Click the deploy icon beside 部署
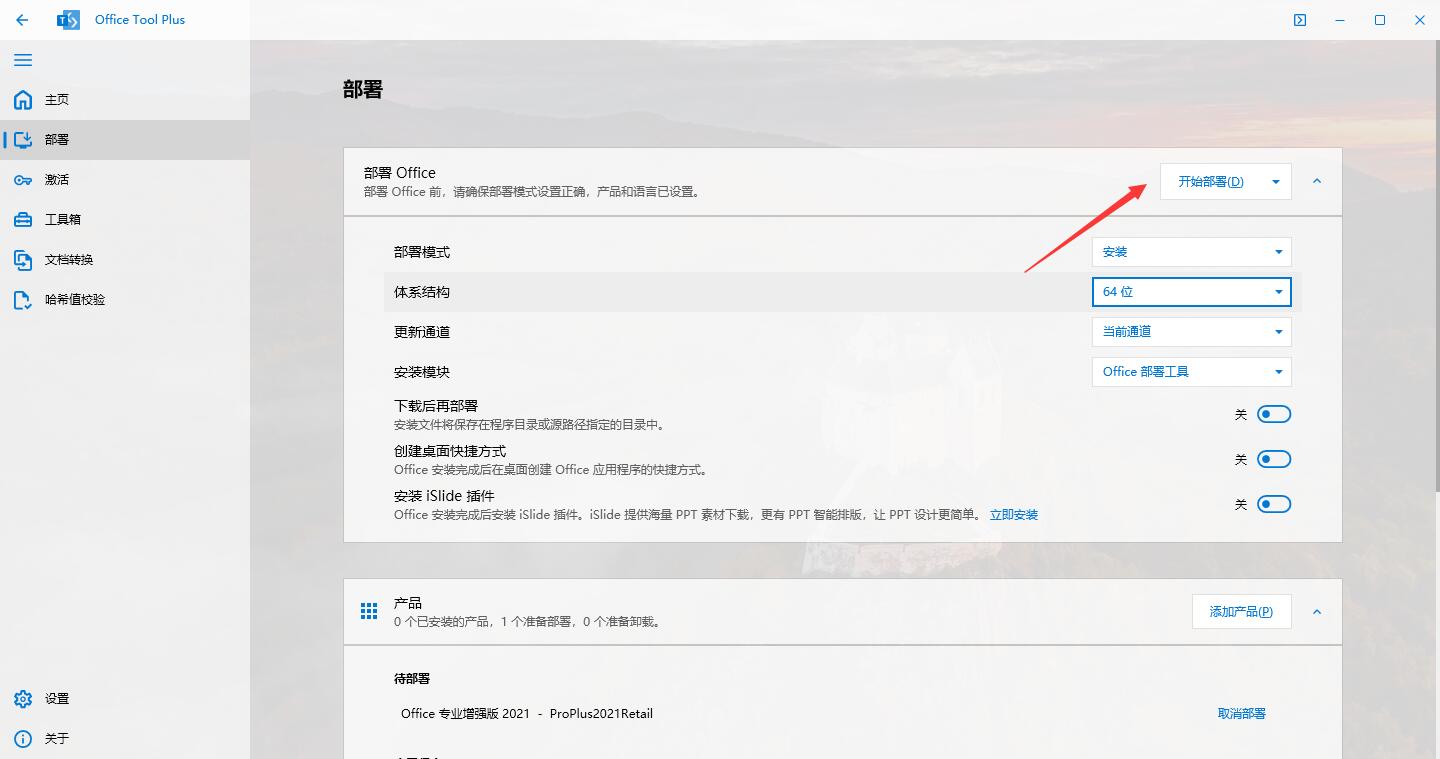The image size is (1440, 759). [23, 140]
